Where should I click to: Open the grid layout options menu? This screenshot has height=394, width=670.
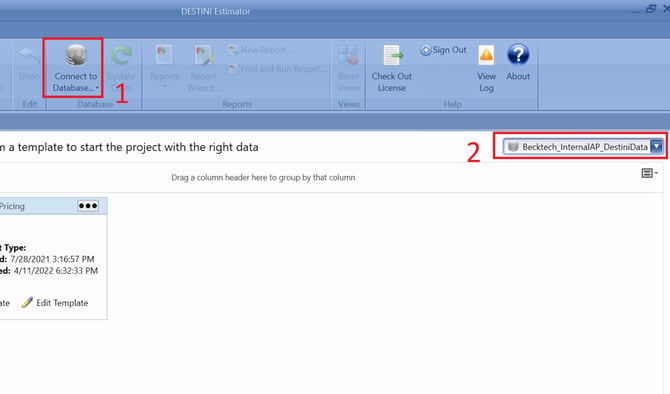pyautogui.click(x=649, y=173)
